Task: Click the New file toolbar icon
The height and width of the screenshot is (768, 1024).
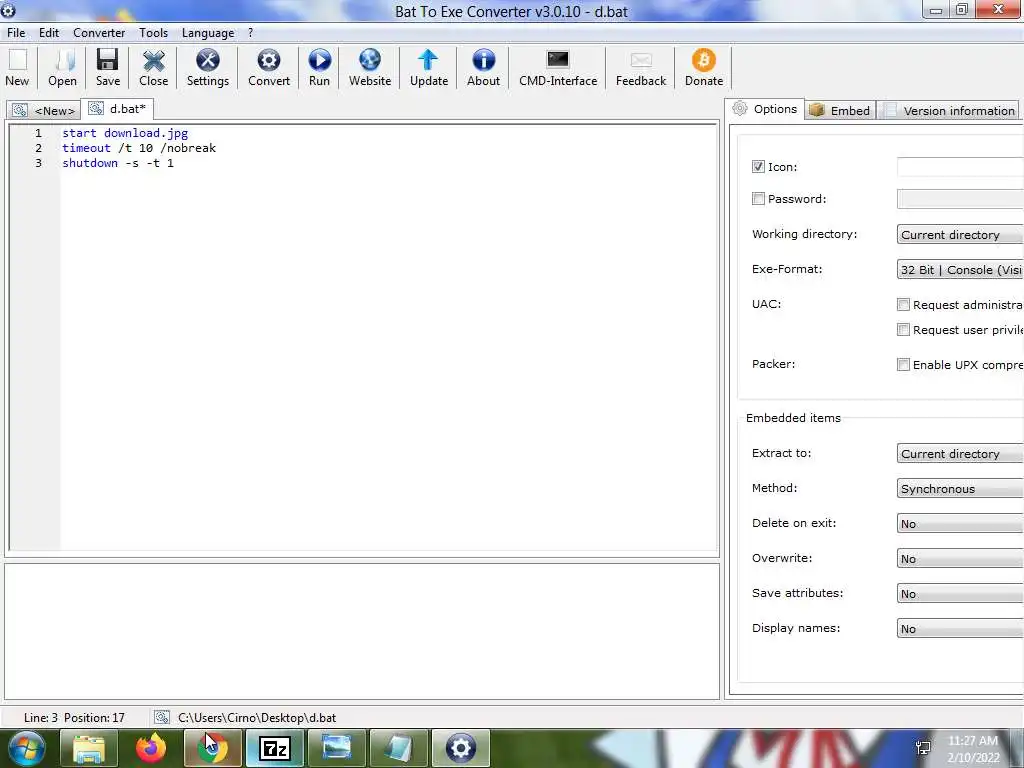Action: coord(18,67)
